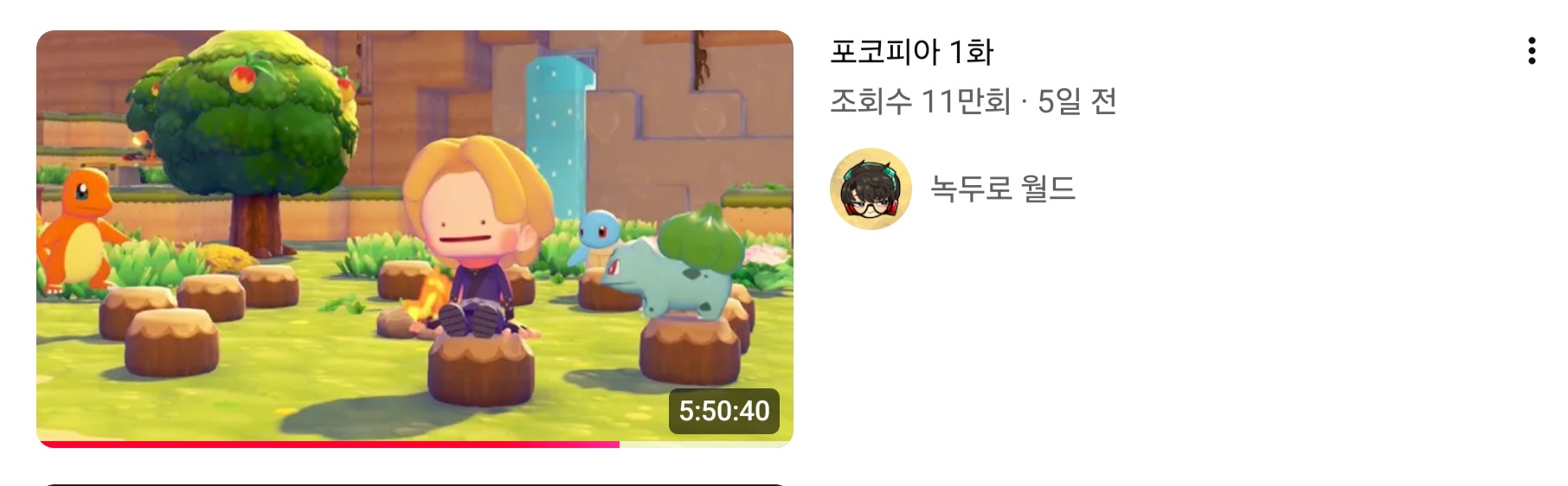Click the blue waterfall in the thumbnail
Image resolution: width=1568 pixels, height=486 pixels.
coord(560,138)
